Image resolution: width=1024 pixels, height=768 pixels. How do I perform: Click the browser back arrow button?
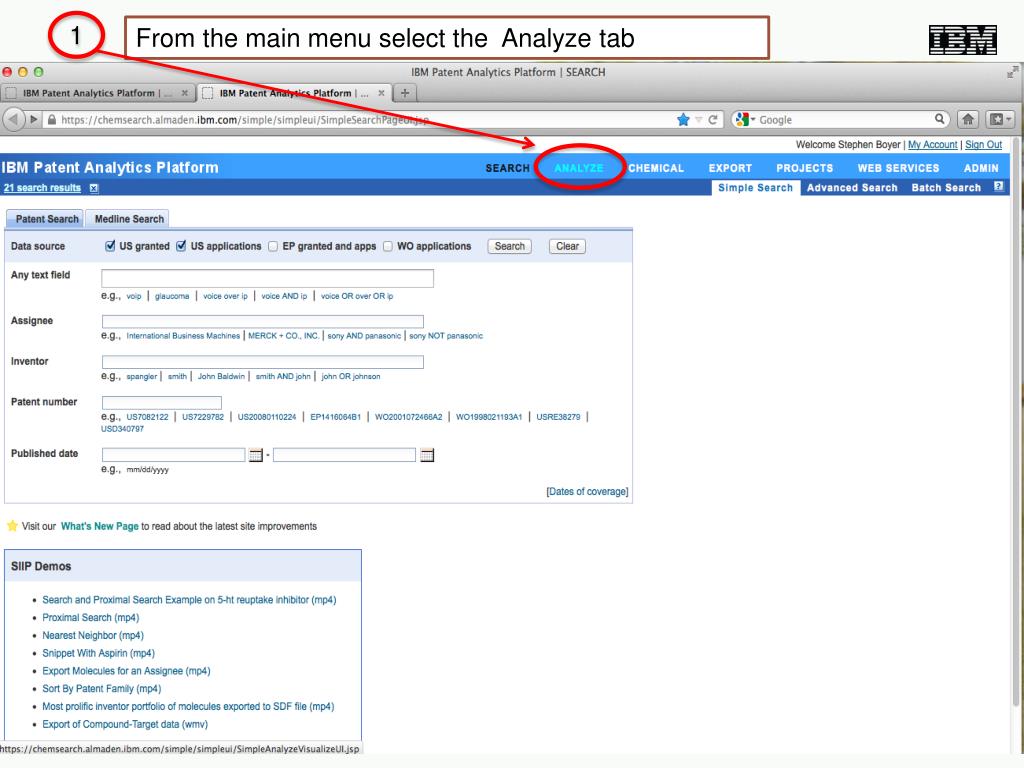13,120
